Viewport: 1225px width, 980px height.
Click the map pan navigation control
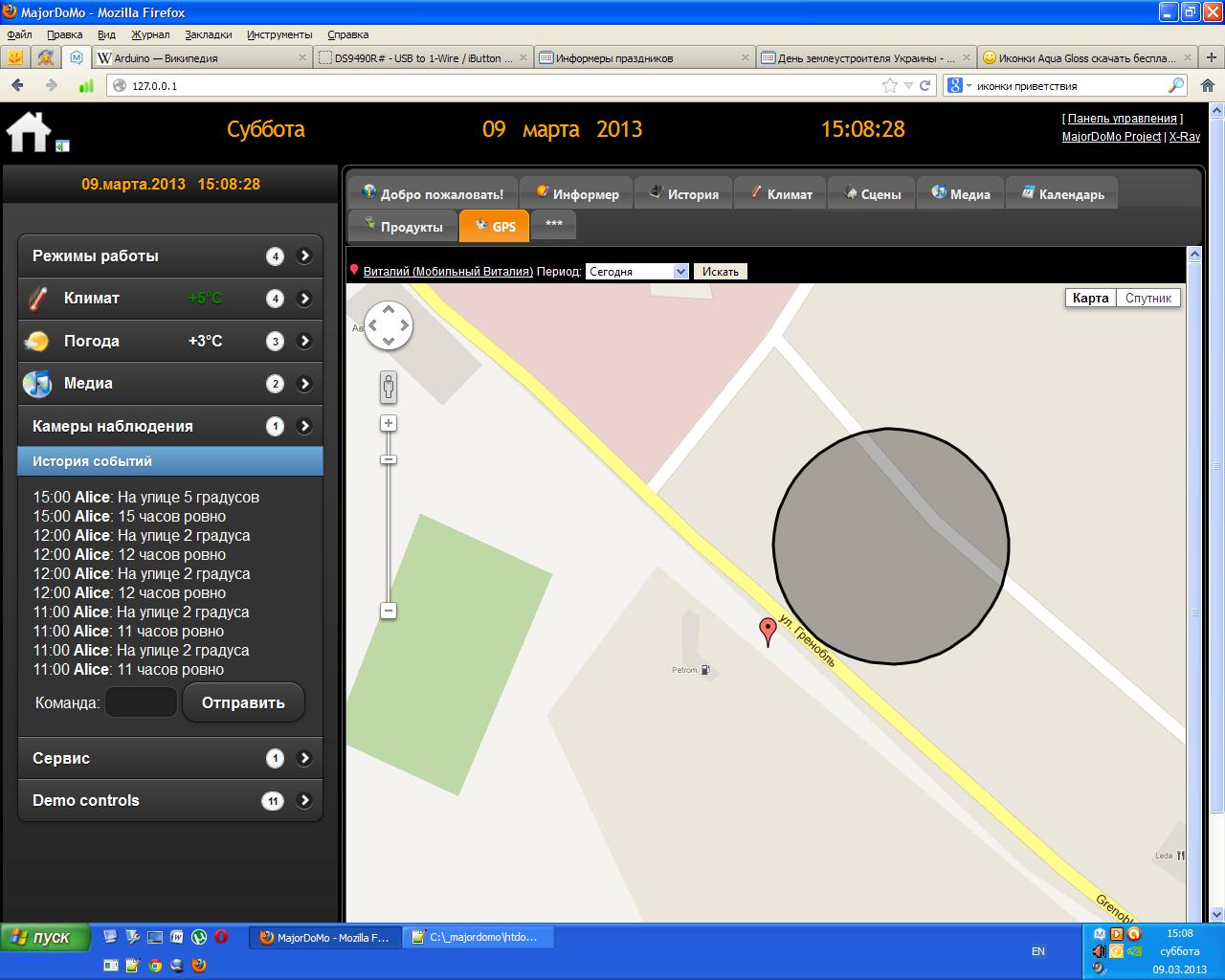389,325
